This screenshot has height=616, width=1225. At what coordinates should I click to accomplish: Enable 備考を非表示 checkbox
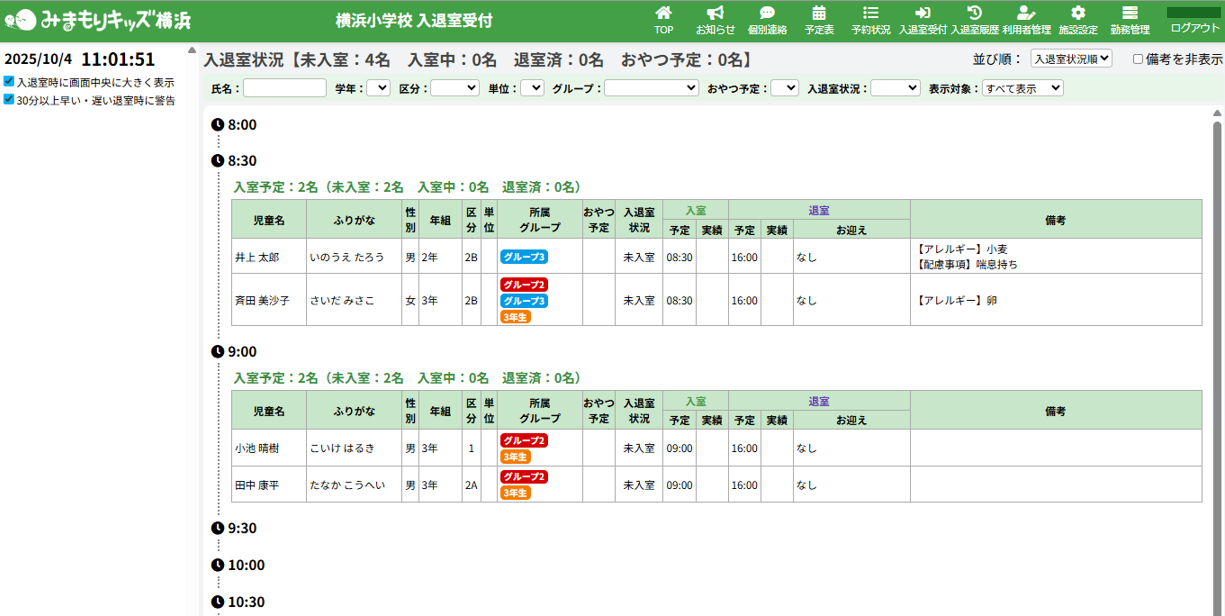[1138, 59]
